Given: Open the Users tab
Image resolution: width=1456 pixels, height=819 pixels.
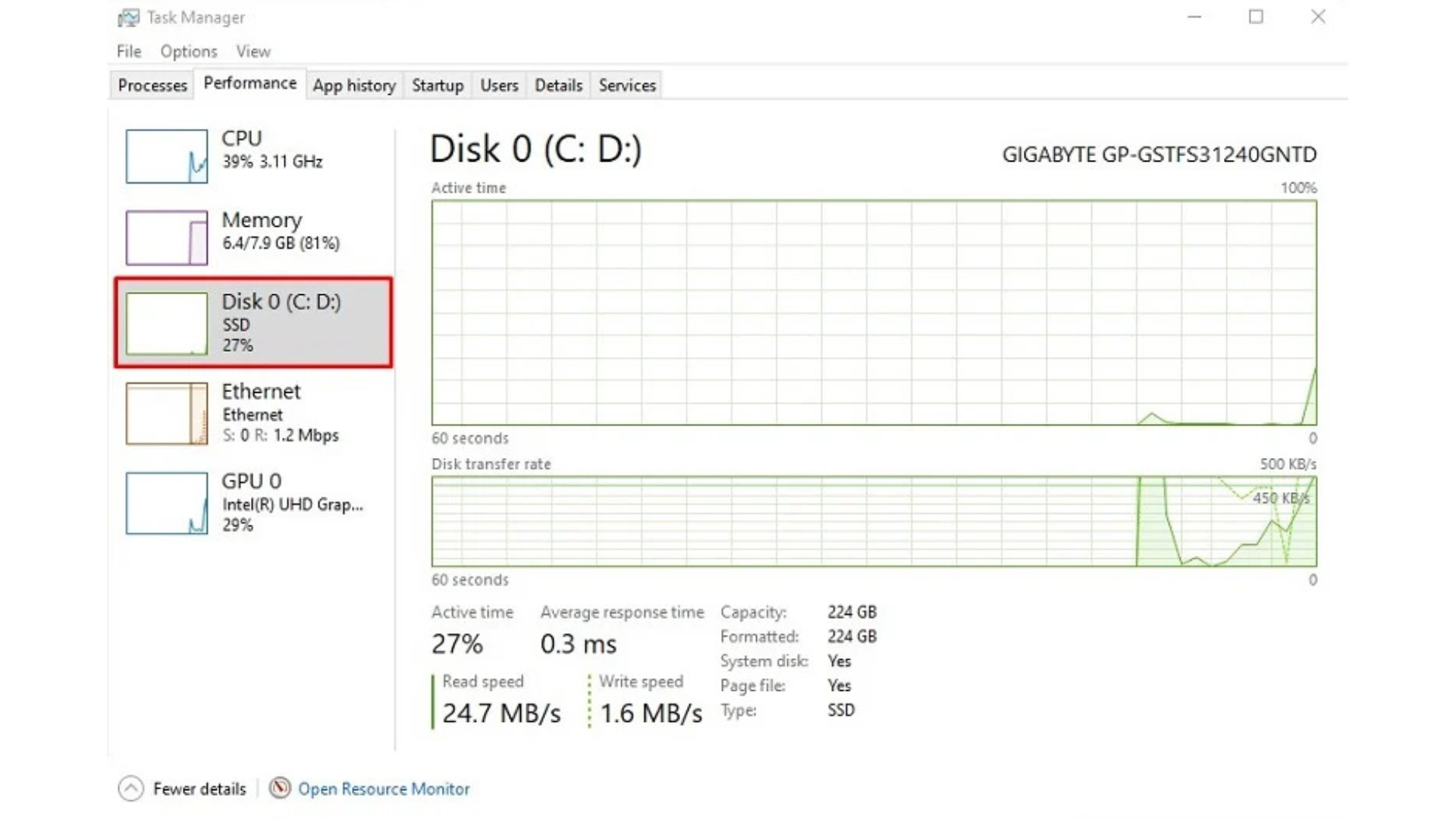Looking at the screenshot, I should (x=499, y=86).
